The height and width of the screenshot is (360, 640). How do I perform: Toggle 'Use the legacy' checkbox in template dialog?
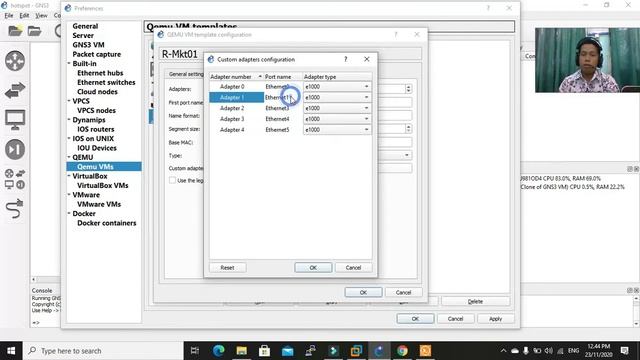pos(172,180)
